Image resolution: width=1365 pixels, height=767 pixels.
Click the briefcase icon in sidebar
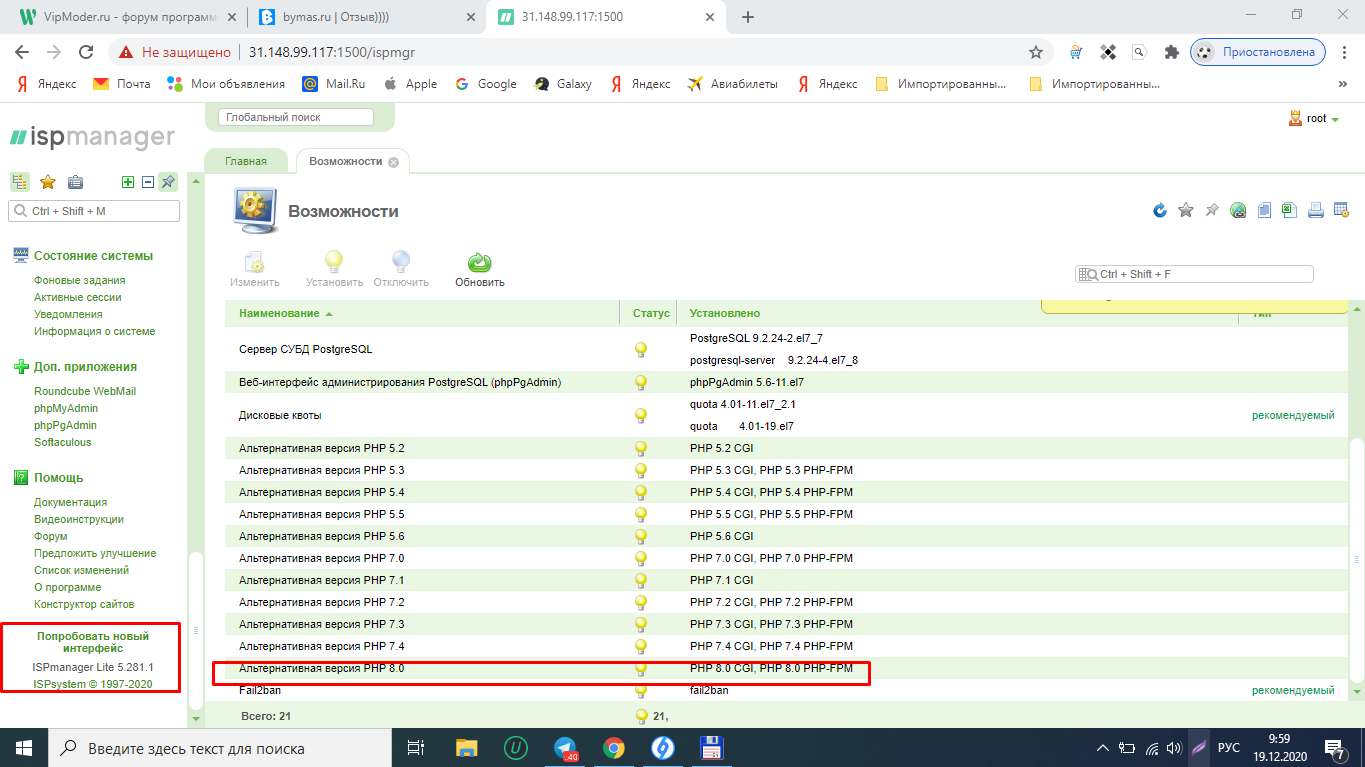pos(75,182)
